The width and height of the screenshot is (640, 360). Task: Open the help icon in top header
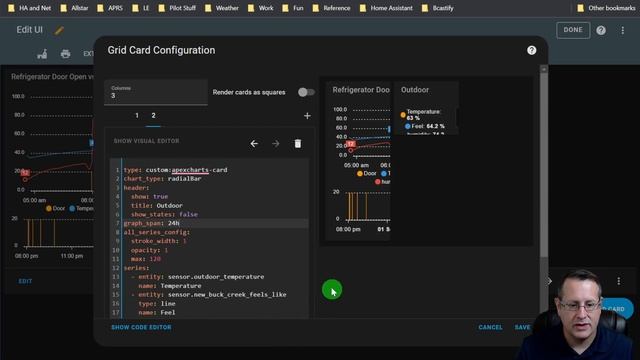601,30
